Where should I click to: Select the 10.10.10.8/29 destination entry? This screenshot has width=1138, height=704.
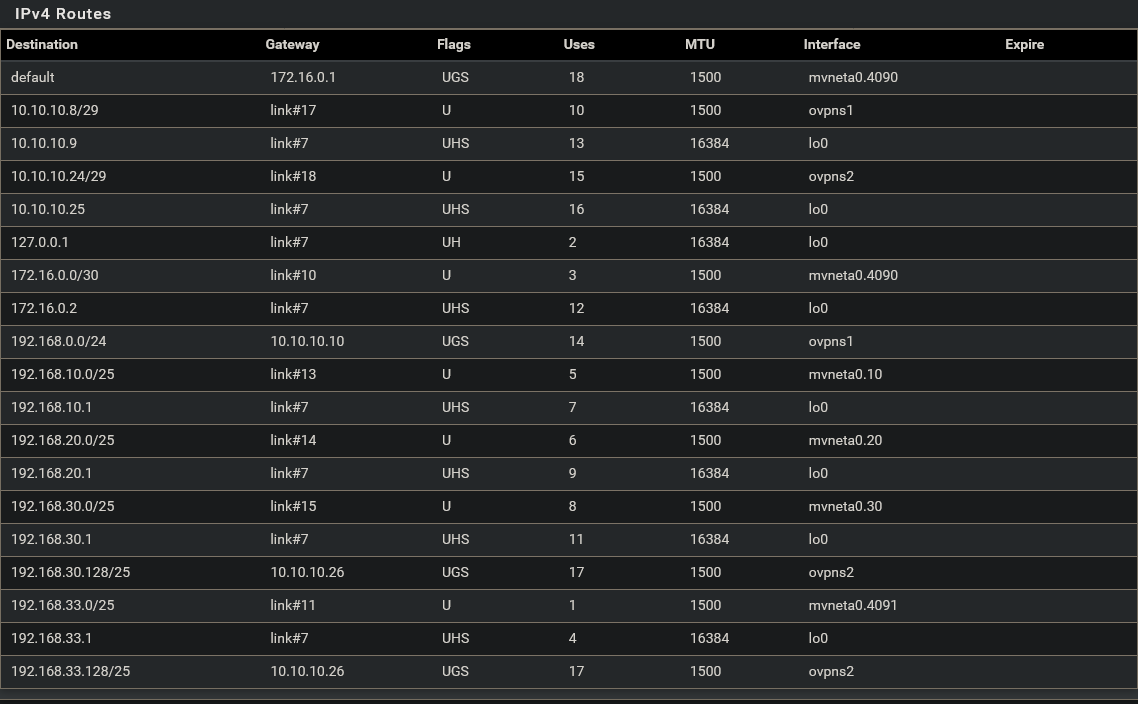coord(54,110)
